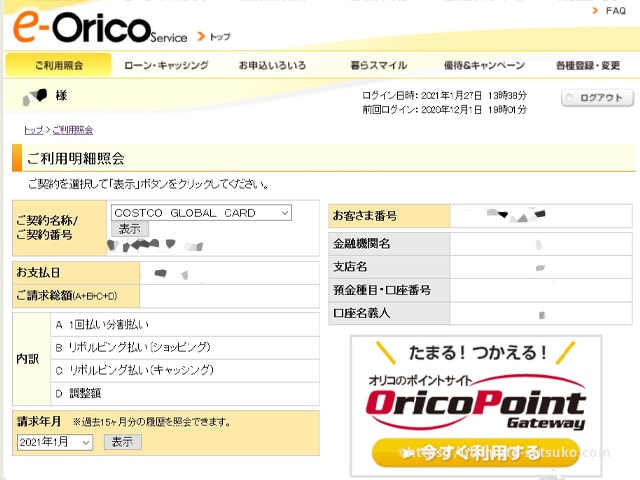The image size is (640, 480).
Task: Click 表示 button under contract dropdown
Action: pyautogui.click(x=130, y=229)
